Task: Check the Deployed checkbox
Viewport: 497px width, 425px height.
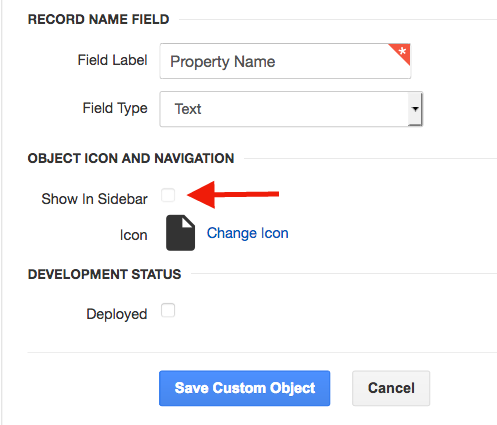Action: 168,310
